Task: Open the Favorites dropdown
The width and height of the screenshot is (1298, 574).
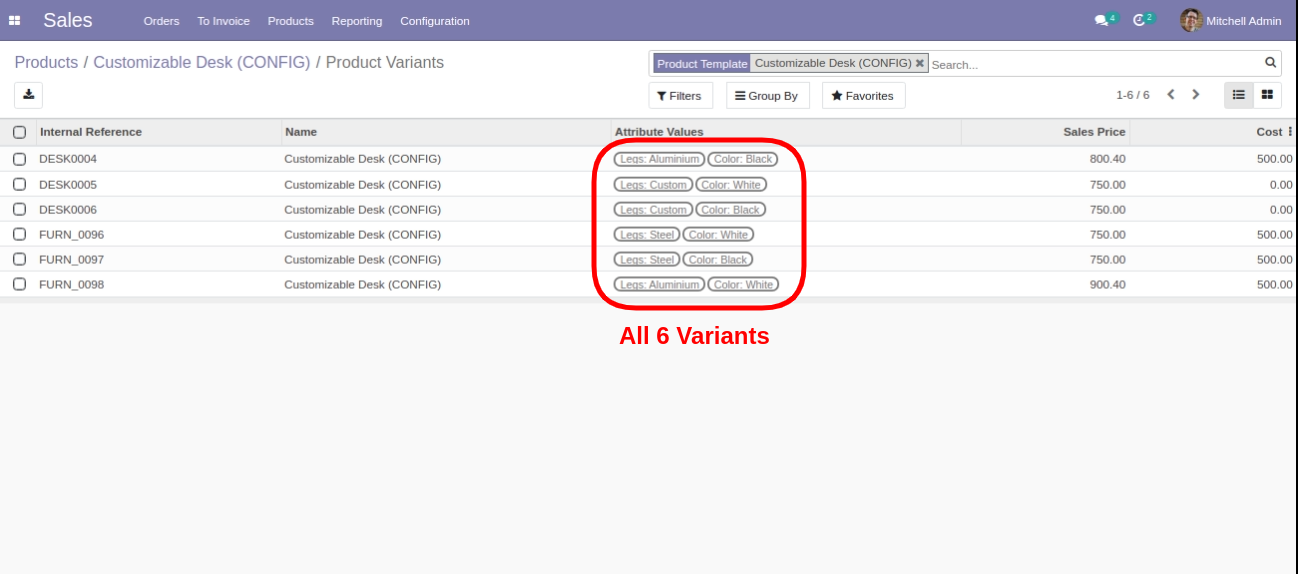Action: [x=863, y=96]
